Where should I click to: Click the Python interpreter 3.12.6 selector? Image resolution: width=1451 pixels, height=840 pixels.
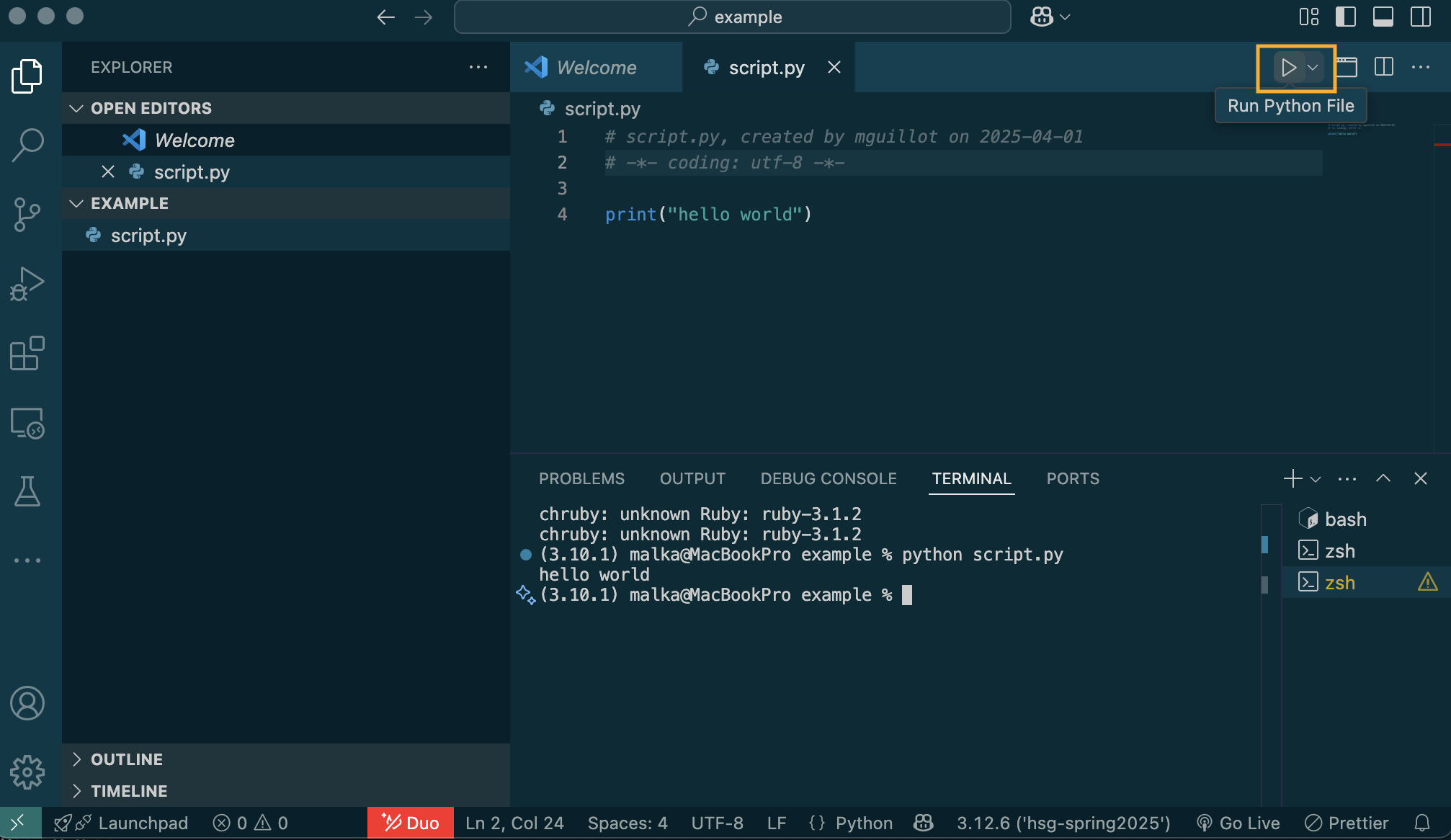click(1063, 823)
